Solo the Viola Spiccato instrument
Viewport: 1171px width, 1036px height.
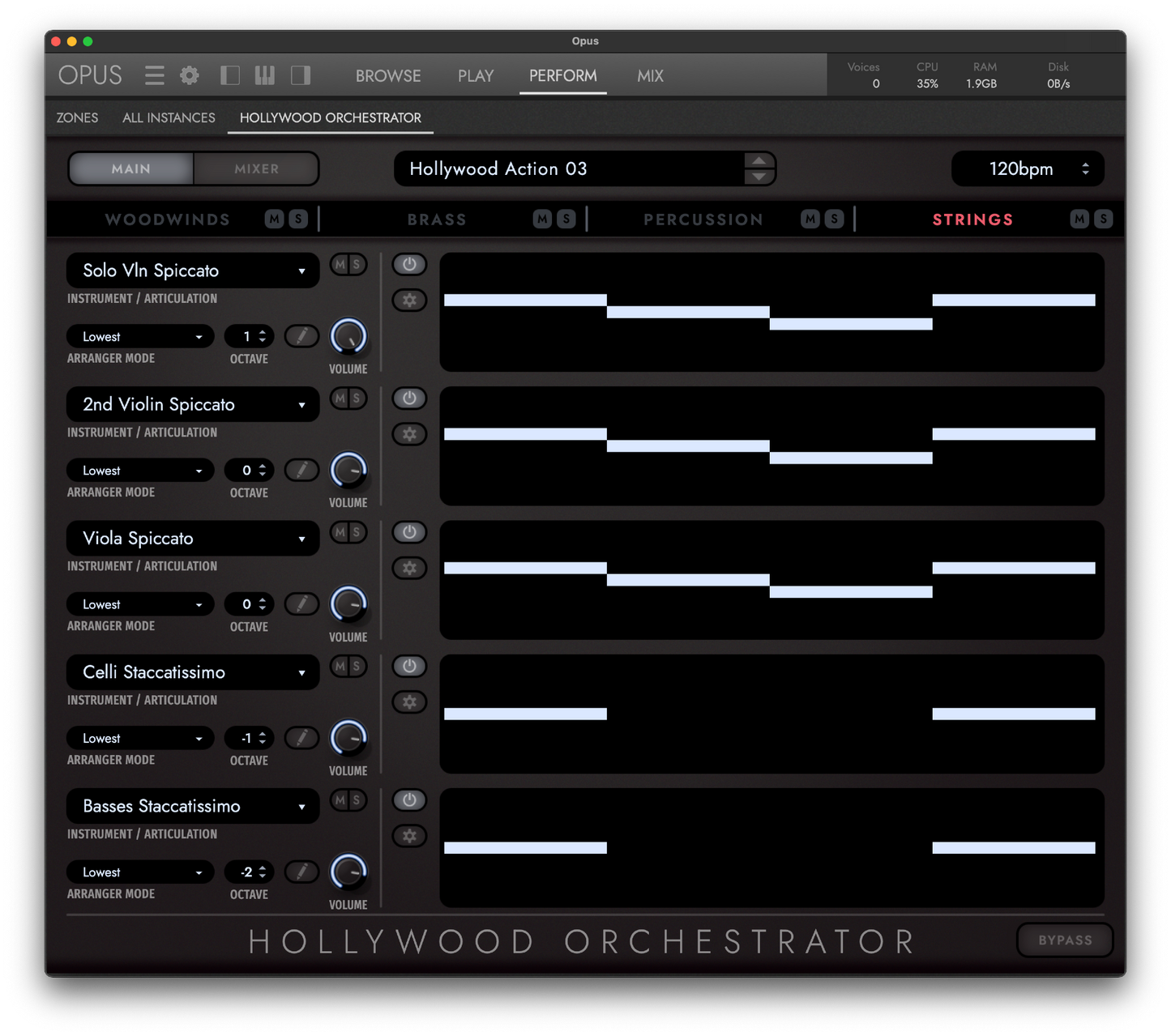click(357, 532)
